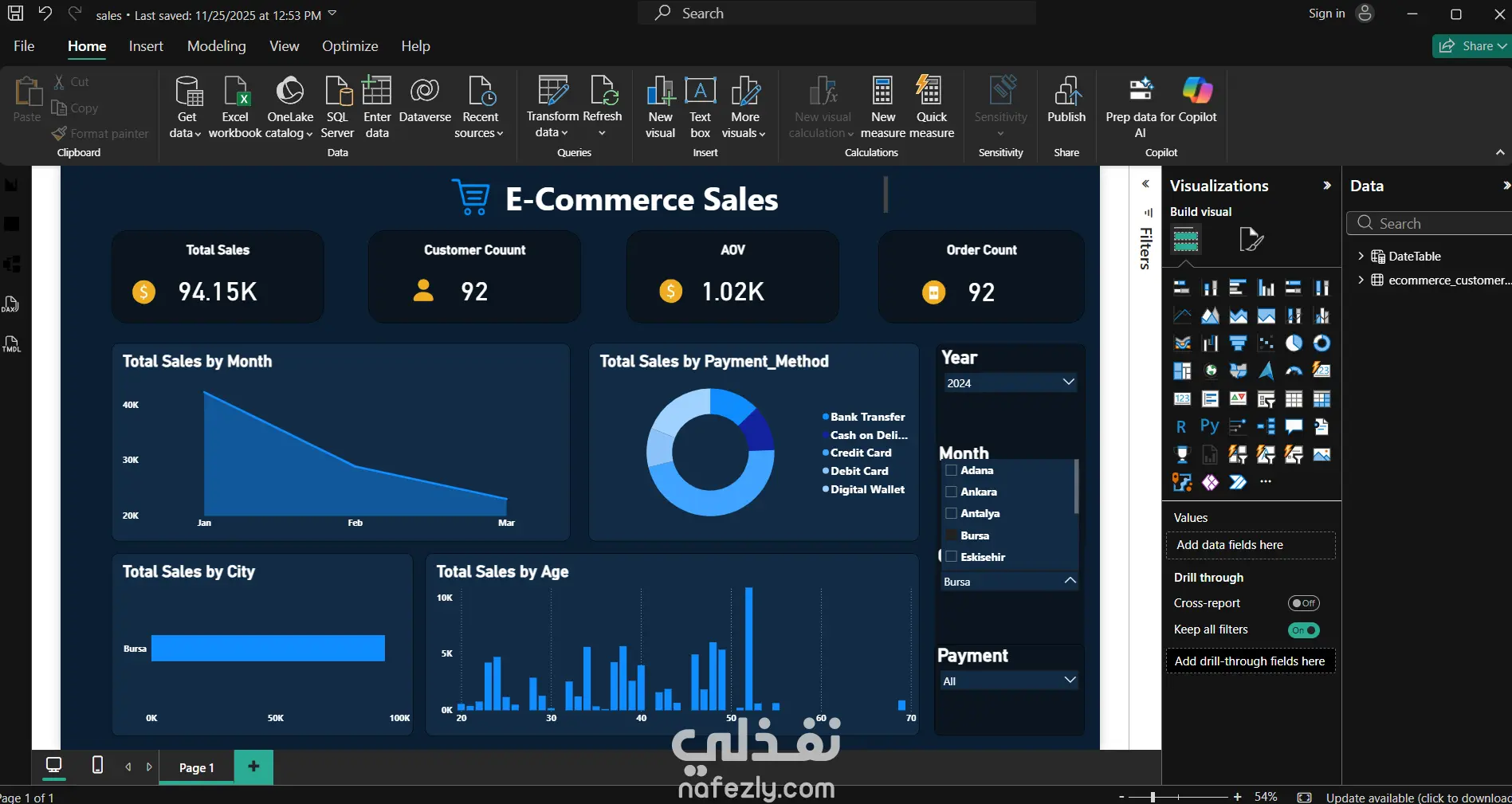
Task: Select the clustered column chart visual
Action: 1266,288
